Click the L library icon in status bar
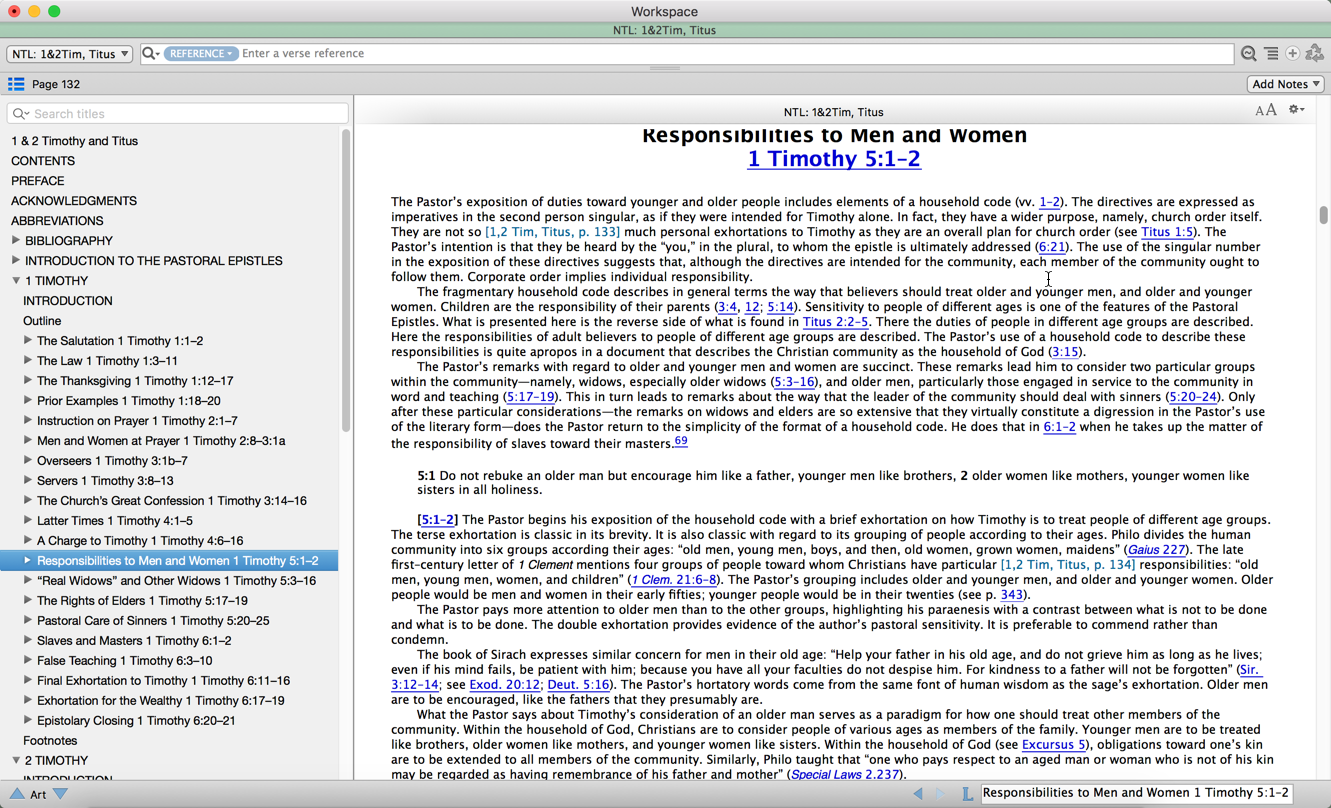1331x808 pixels. (967, 793)
